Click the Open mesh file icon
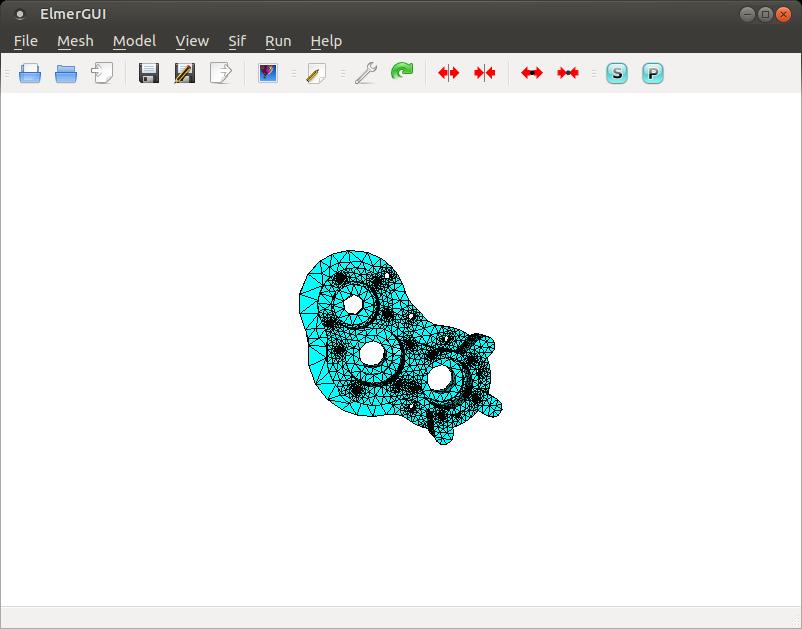Image resolution: width=802 pixels, height=629 pixels. 30,73
